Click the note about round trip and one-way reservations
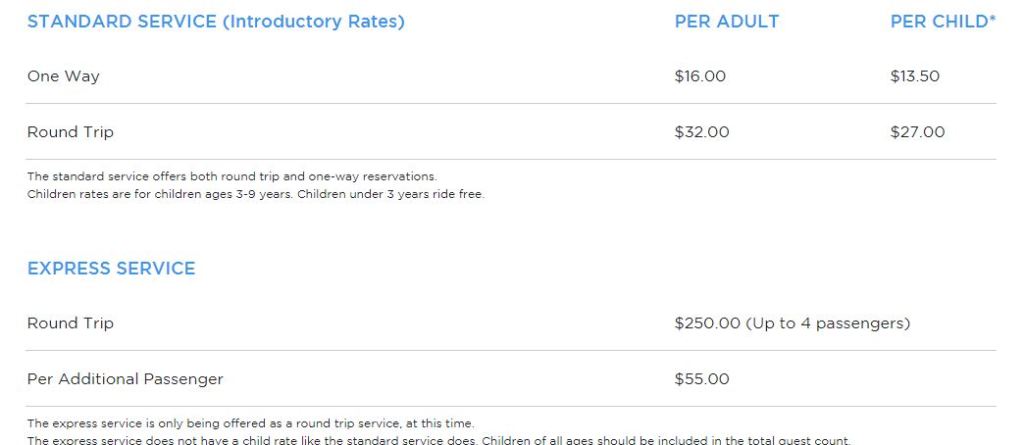The image size is (1024, 445). click(231, 177)
